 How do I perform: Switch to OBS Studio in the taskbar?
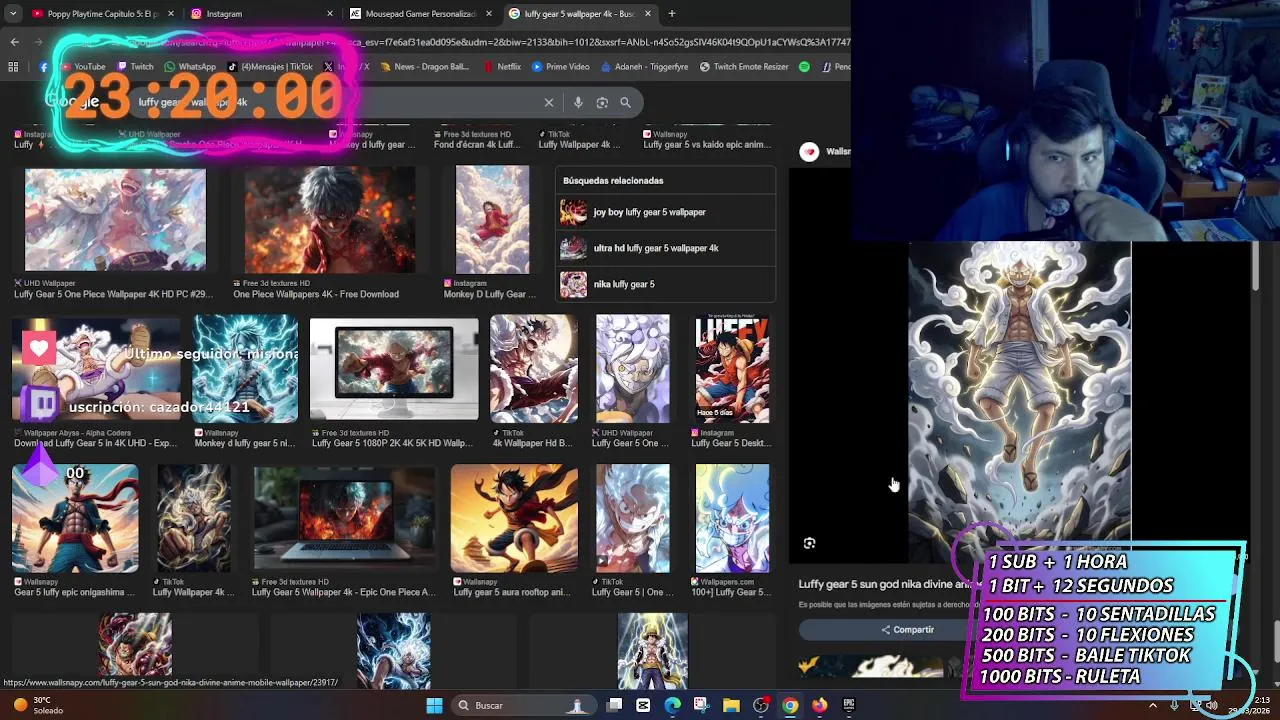click(x=761, y=705)
